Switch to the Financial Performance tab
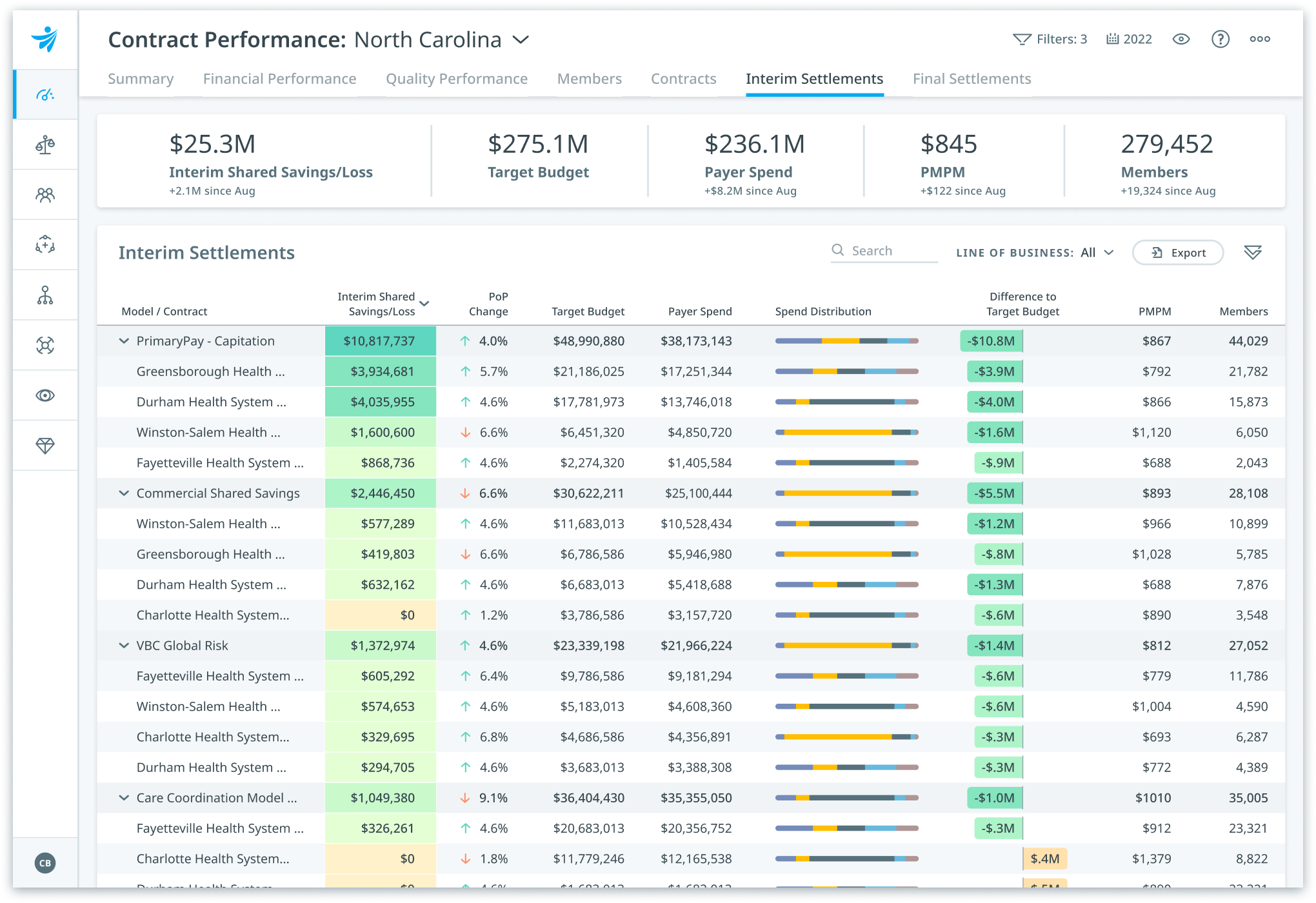Viewport: 1316px width, 903px height. [279, 79]
